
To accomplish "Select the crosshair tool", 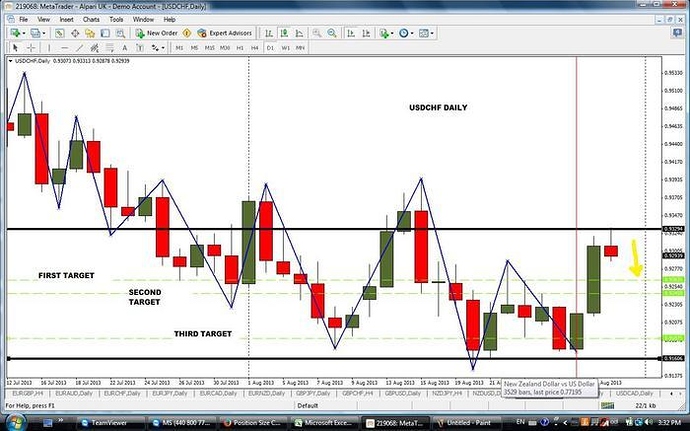I will point(31,48).
